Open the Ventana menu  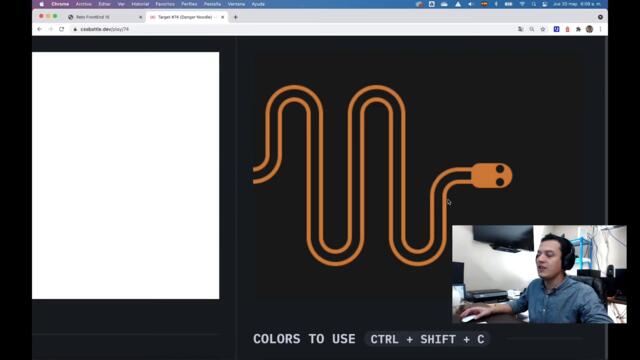pos(236,4)
